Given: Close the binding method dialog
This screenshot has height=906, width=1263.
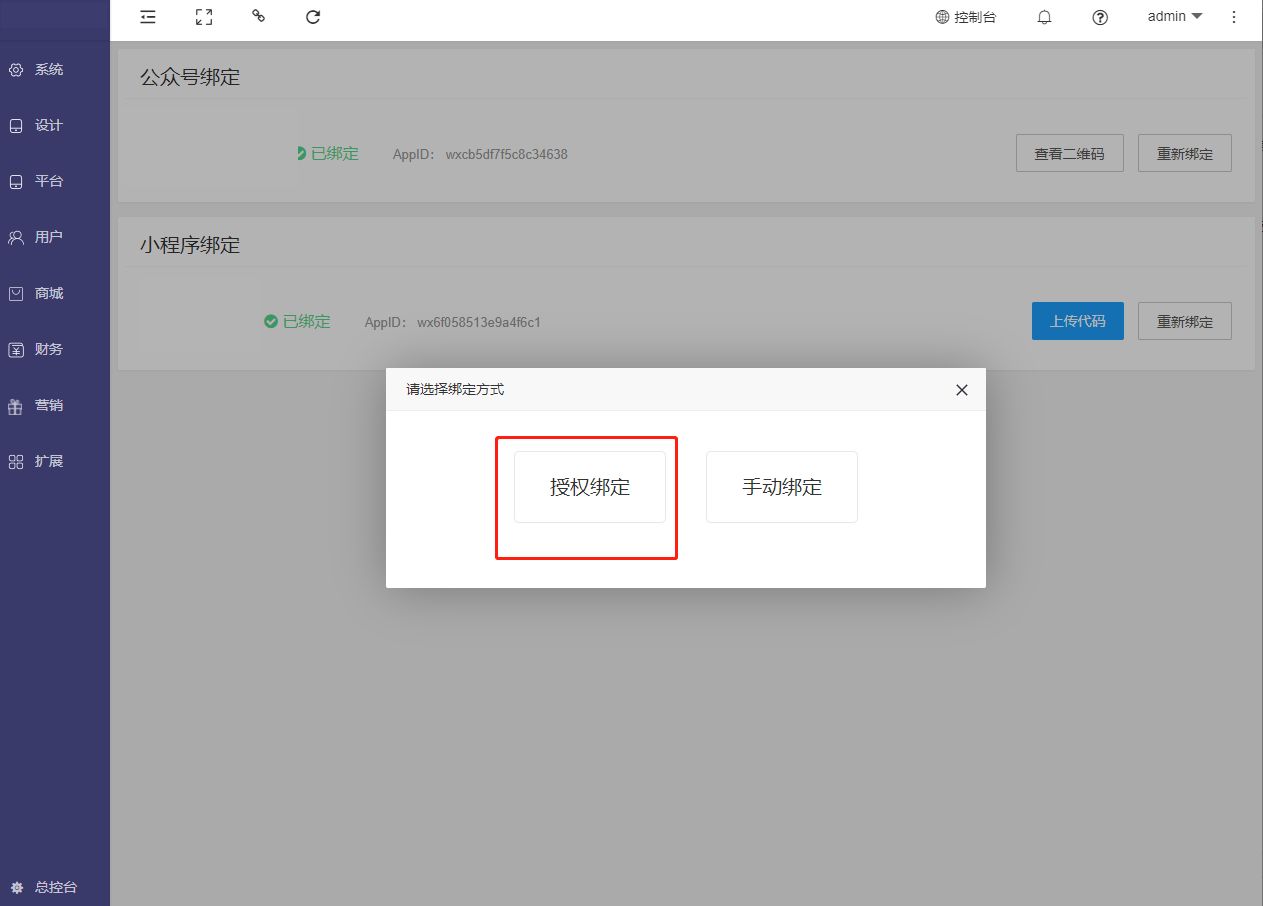Looking at the screenshot, I should pos(962,390).
